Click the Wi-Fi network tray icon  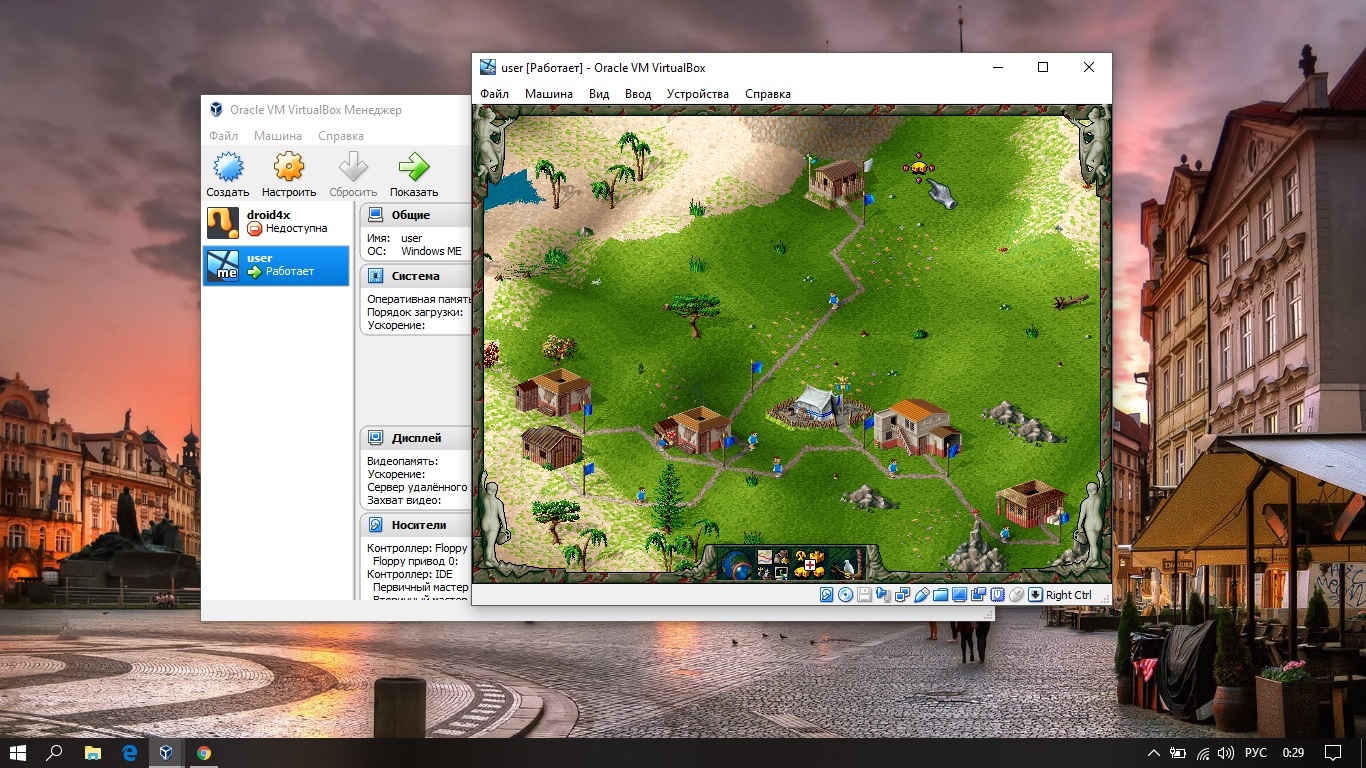tap(1202, 752)
